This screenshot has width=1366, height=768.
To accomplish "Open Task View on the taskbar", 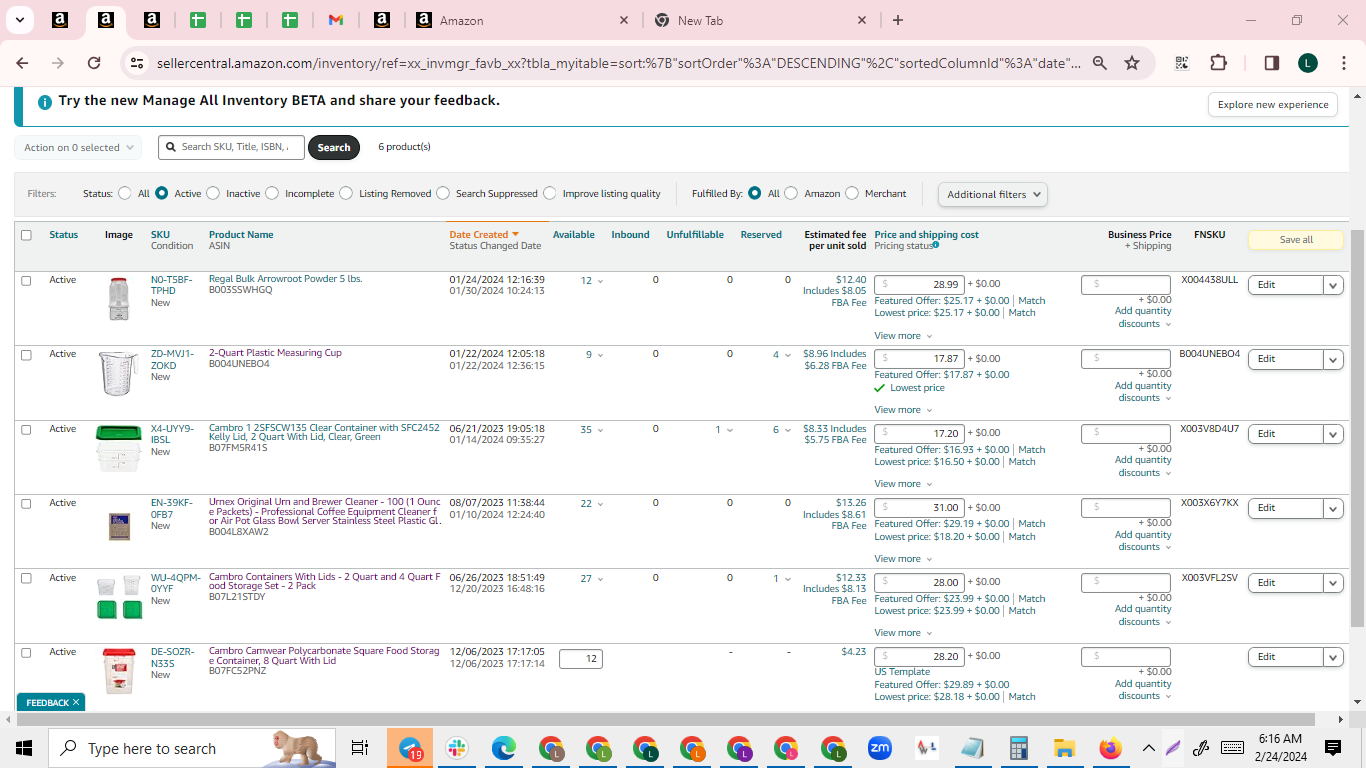I will (360, 748).
